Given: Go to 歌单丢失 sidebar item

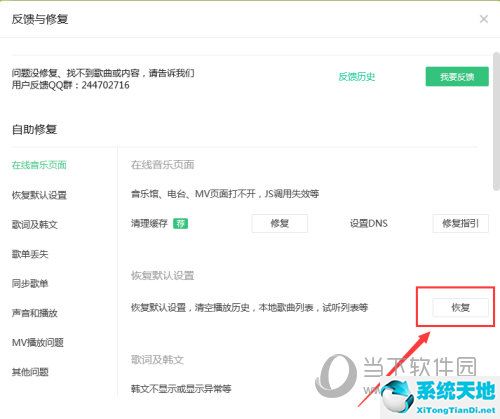Looking at the screenshot, I should click(30, 254).
